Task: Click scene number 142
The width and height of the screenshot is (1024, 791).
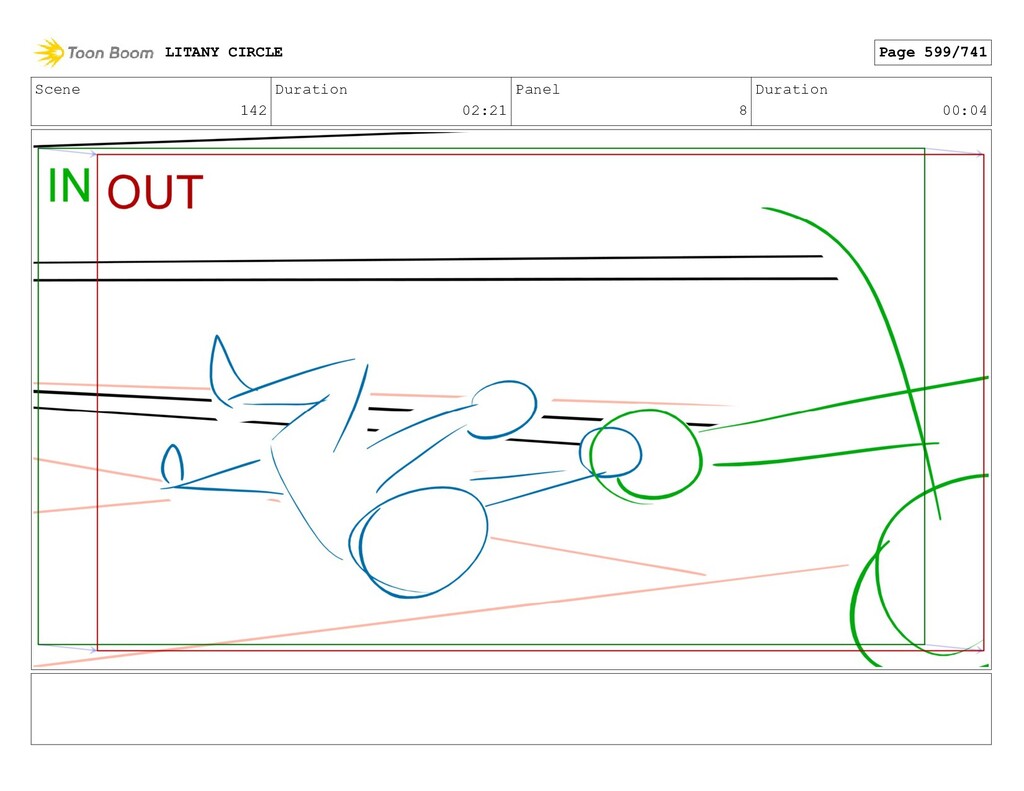Action: coord(253,110)
